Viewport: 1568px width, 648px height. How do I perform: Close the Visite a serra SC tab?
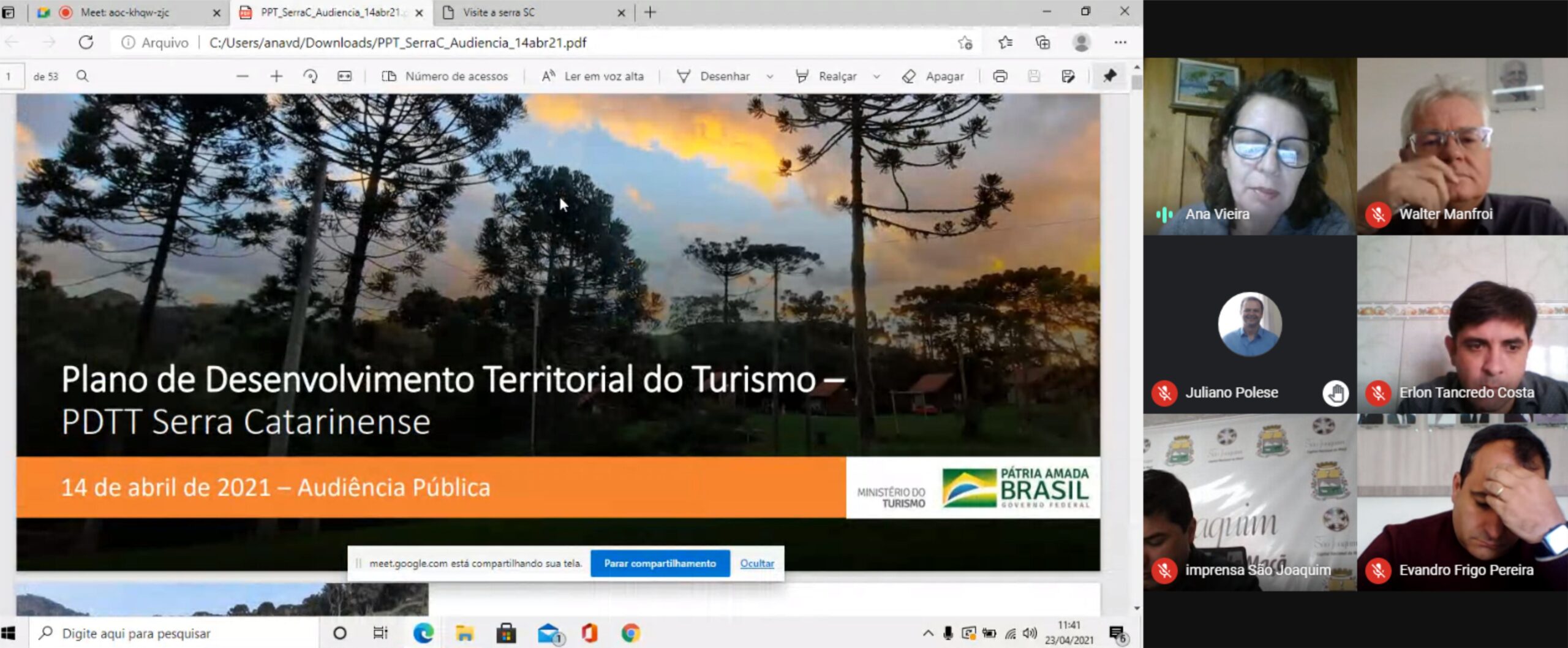click(x=621, y=12)
